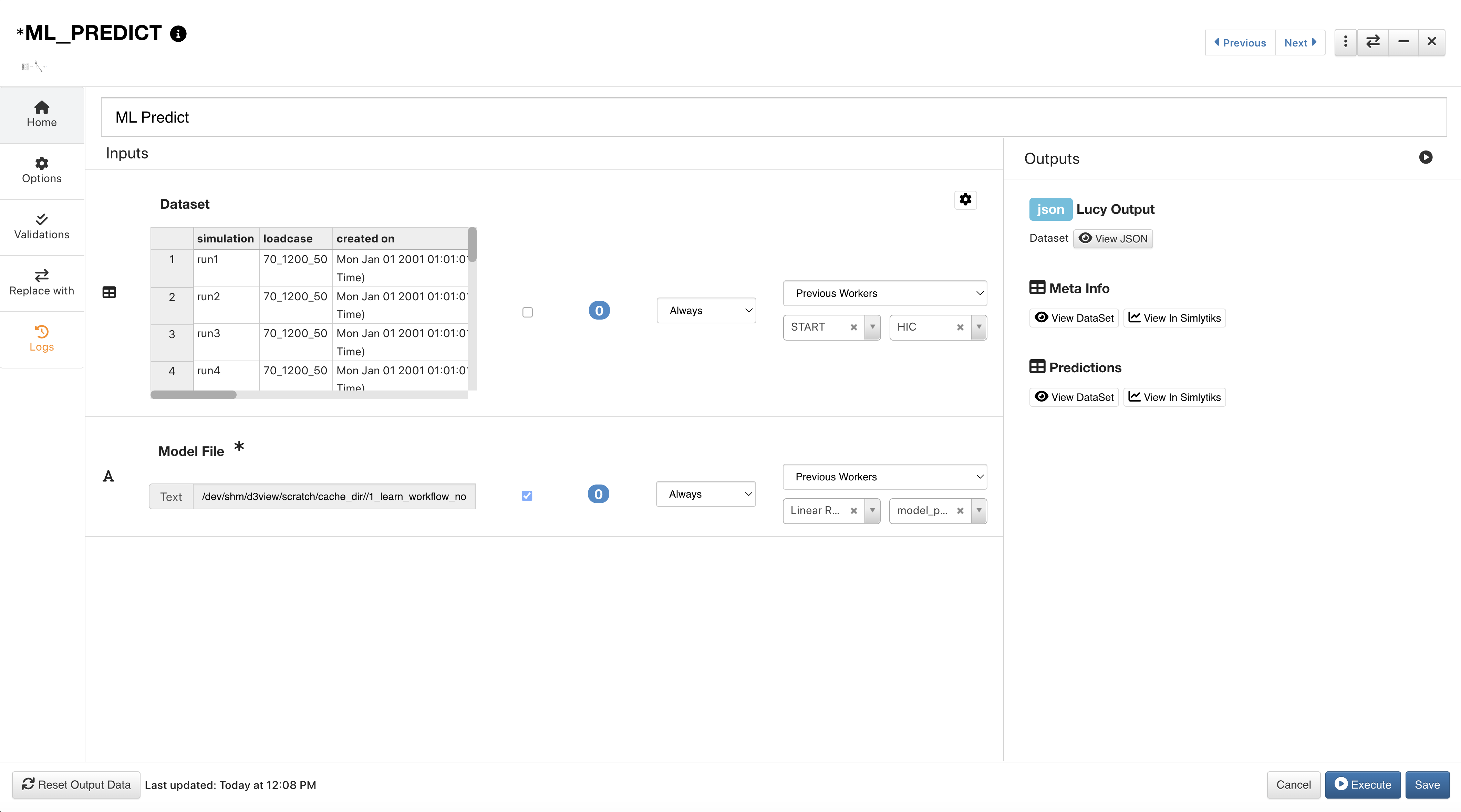Click View In Simlytiks under Meta Info

pyautogui.click(x=1174, y=318)
